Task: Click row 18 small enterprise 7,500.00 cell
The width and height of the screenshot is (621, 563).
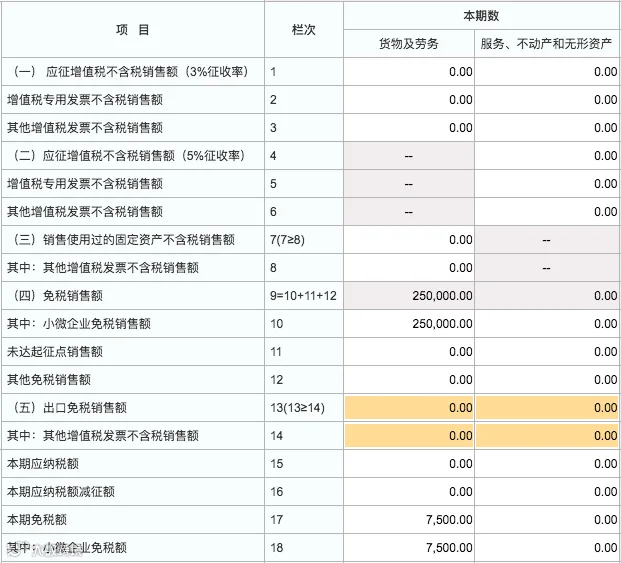Action: (x=409, y=548)
